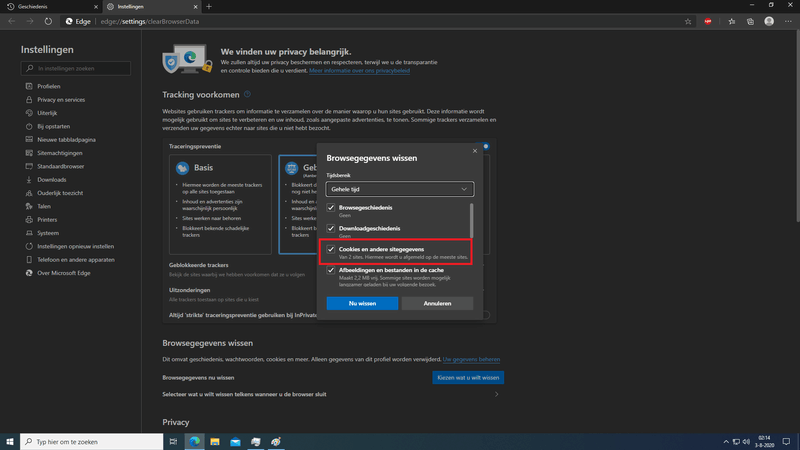Screen dimensions: 800x450
Task: Open the Windows notification center
Action: coord(786,442)
